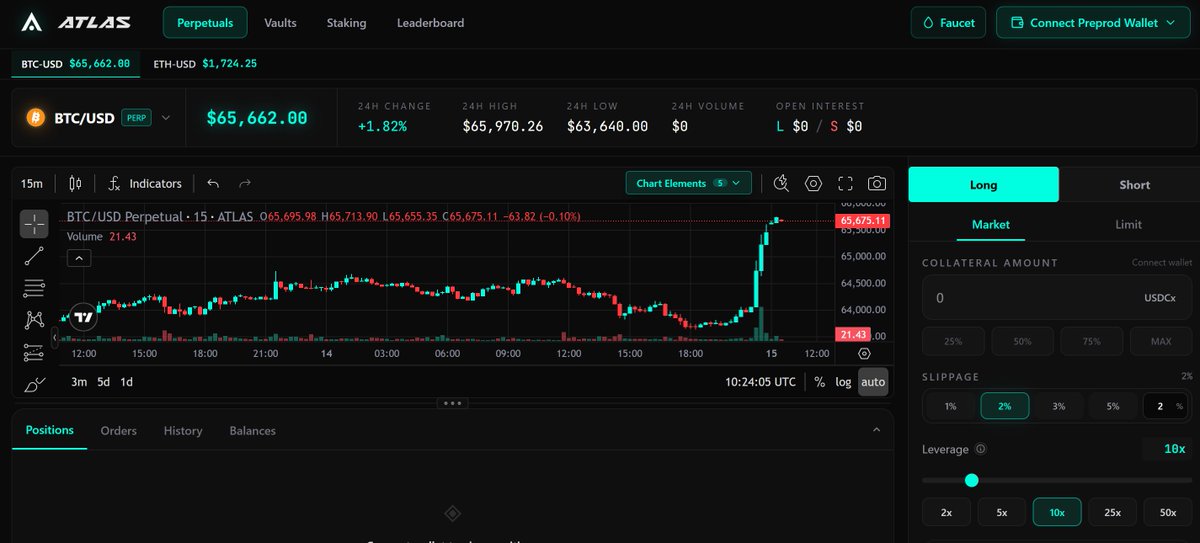Screen dimensions: 1200x543
Task: Click the Bitcoin coin icon
Action: click(x=36, y=117)
